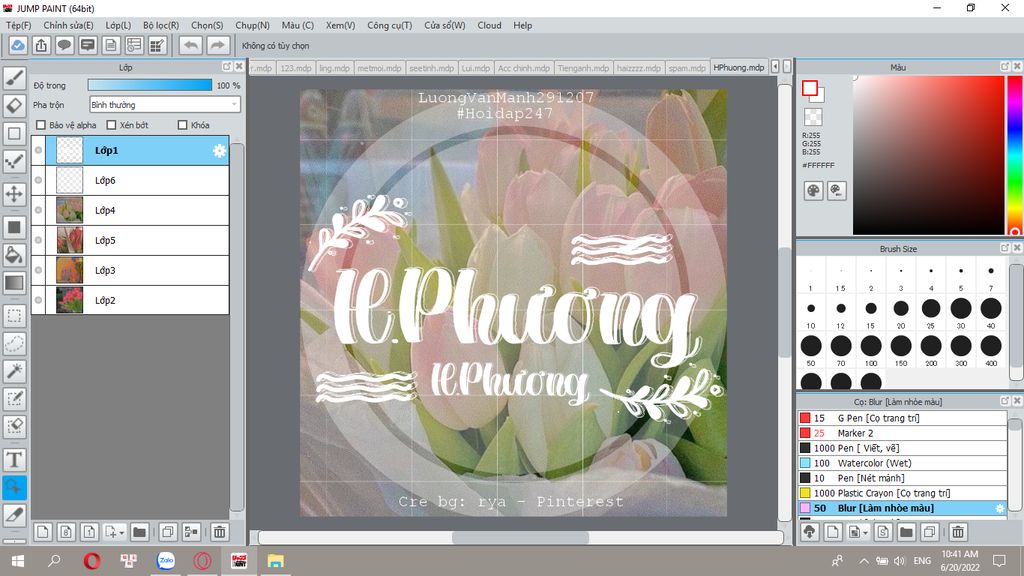Screen dimensions: 1024x576
Task: Toggle visibility of layer Lớp3
Action: pos(39,270)
